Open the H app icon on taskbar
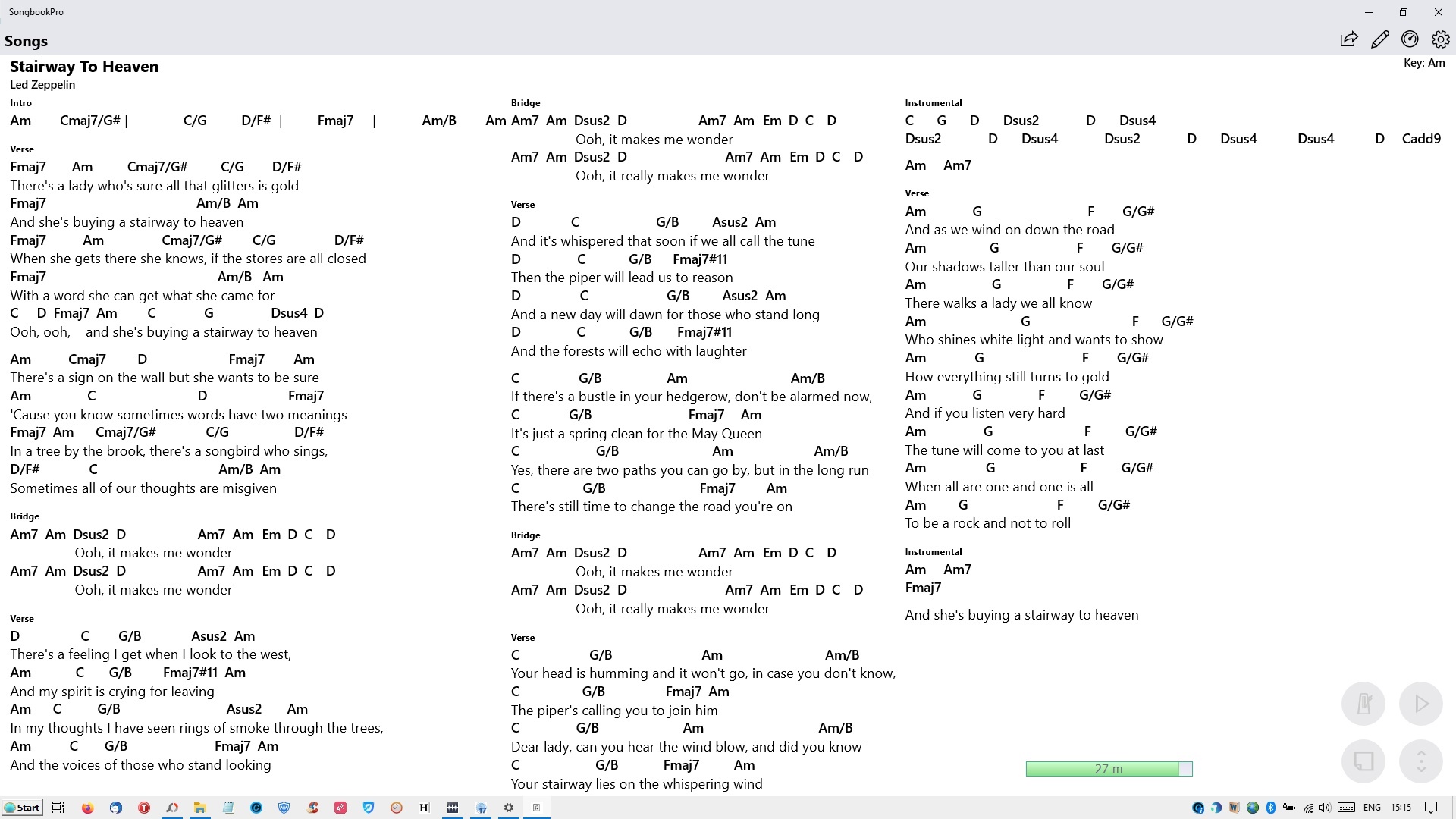The image size is (1456, 819). [x=424, y=808]
